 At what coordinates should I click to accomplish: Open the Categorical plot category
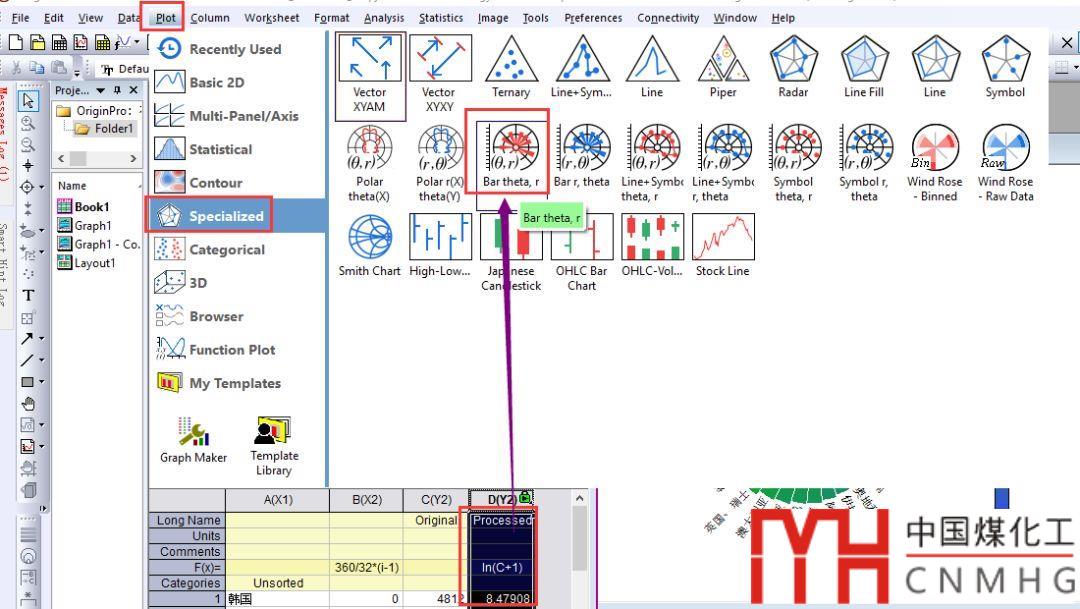238,249
